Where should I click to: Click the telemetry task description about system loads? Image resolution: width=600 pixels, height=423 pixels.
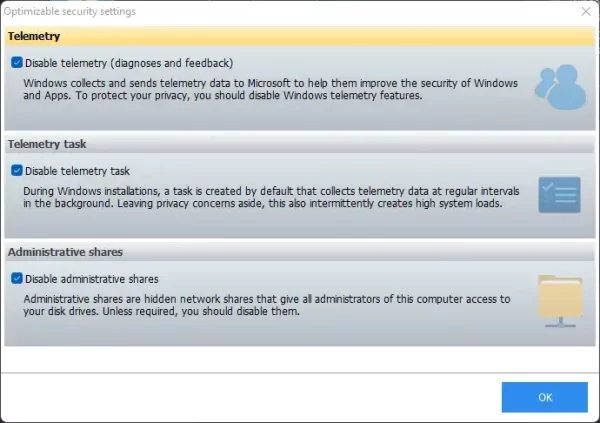(x=271, y=197)
